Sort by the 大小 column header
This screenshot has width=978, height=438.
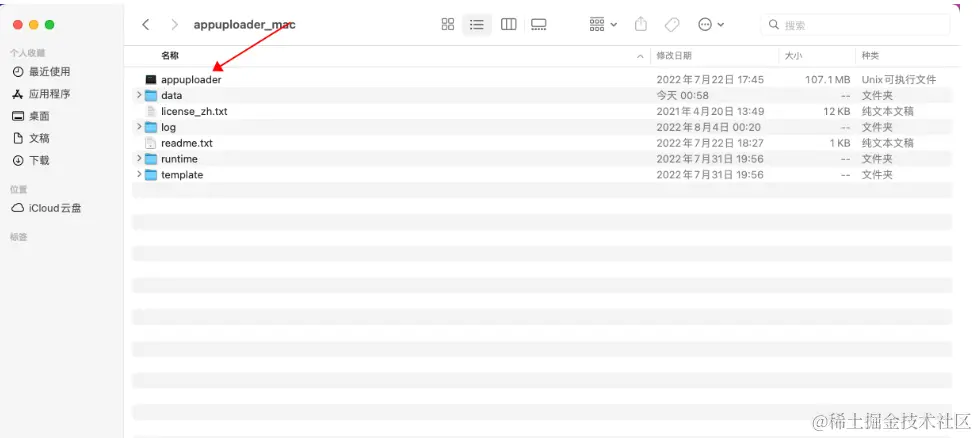coord(793,56)
